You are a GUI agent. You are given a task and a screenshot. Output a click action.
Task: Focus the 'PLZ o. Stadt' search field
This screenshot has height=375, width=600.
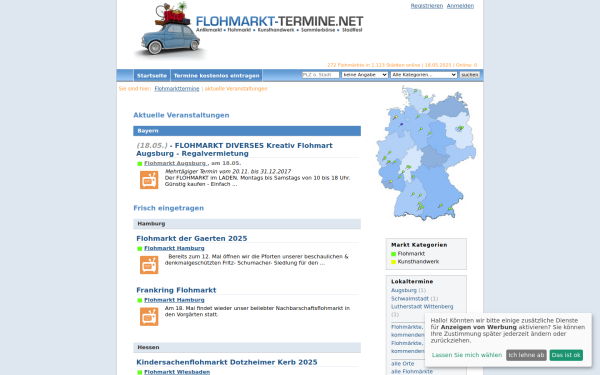point(320,75)
